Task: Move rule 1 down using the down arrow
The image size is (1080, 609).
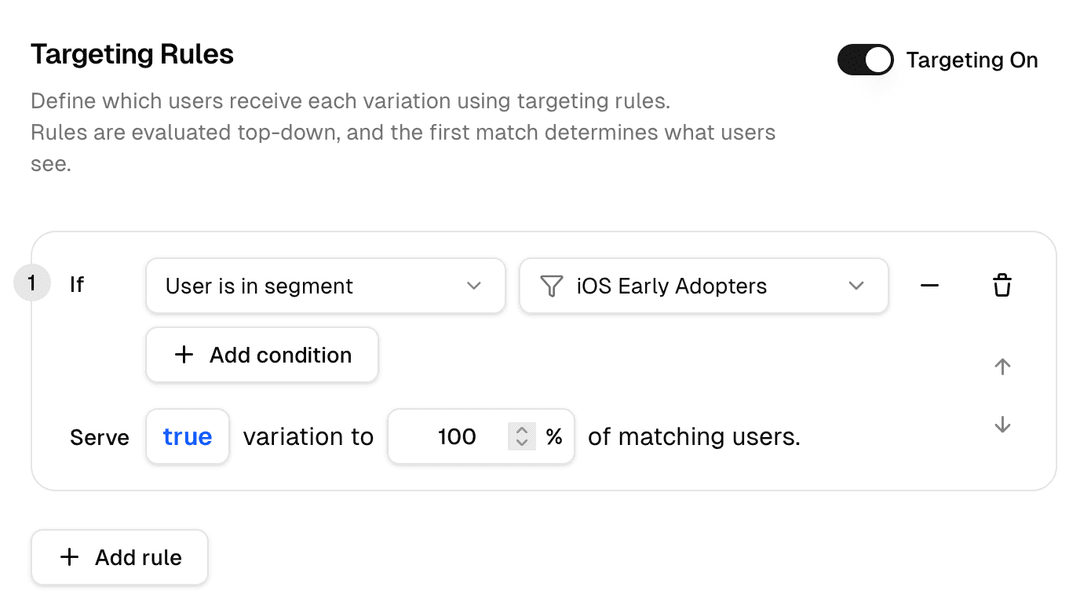Action: (x=1002, y=424)
